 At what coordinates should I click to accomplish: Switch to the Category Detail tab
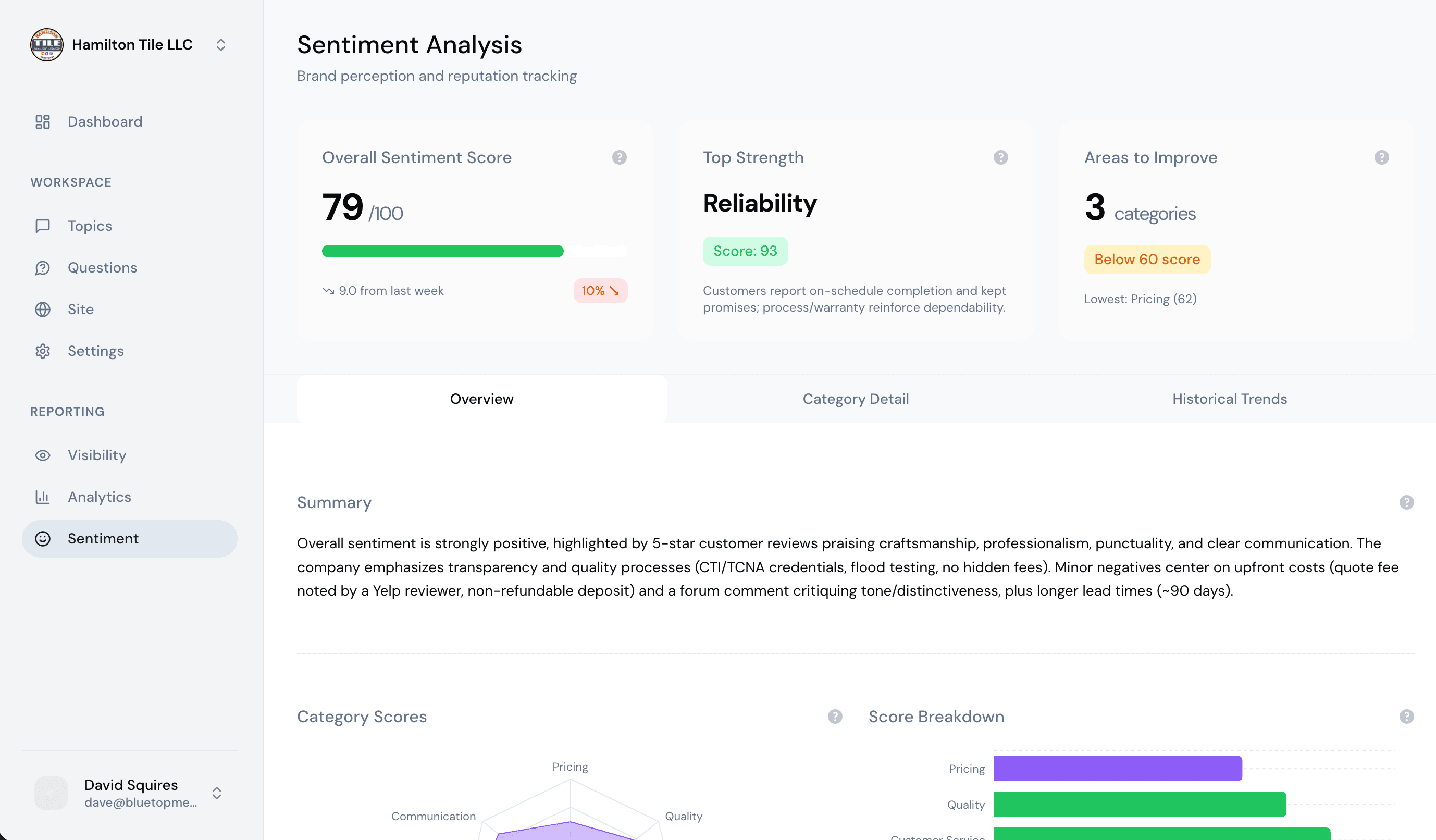click(x=856, y=398)
